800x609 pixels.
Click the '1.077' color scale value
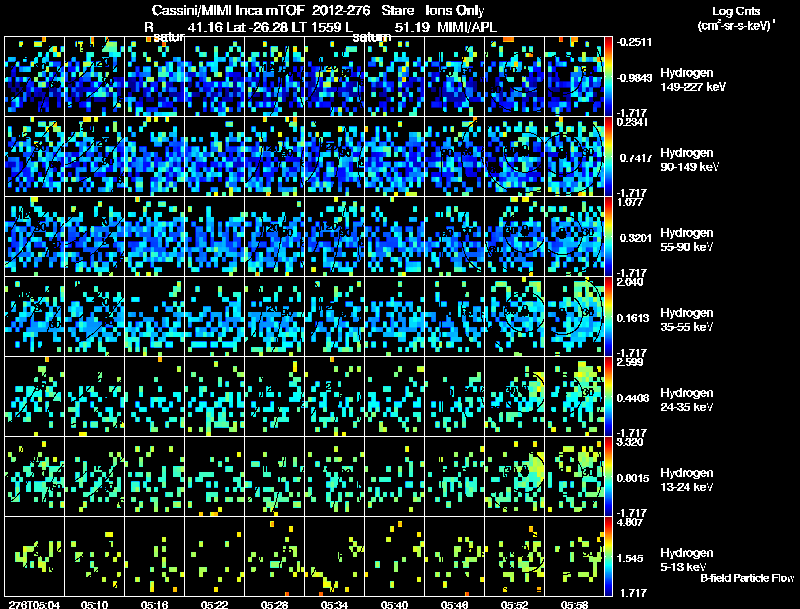pos(630,202)
